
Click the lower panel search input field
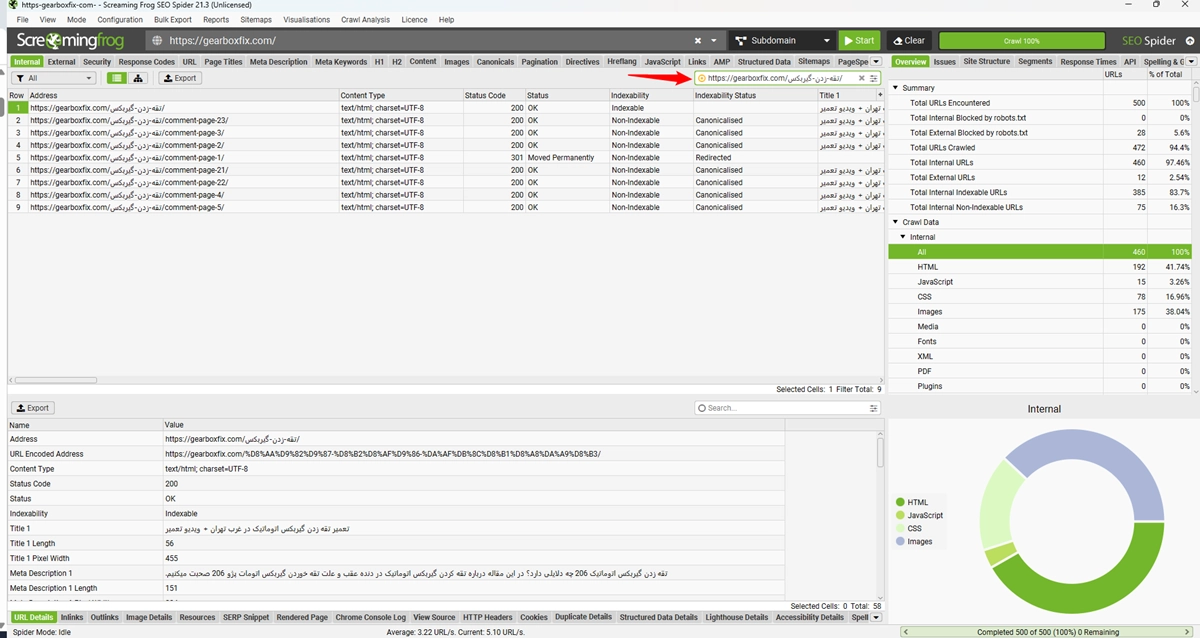pyautogui.click(x=780, y=408)
